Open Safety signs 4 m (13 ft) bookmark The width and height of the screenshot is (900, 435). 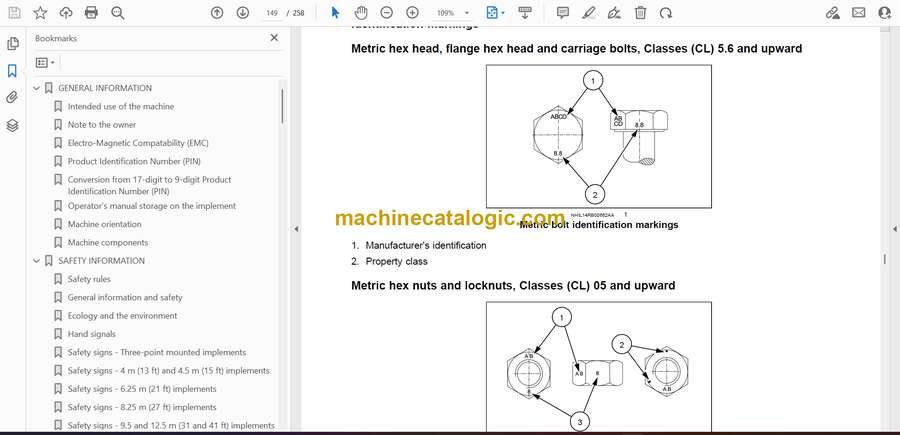click(168, 371)
